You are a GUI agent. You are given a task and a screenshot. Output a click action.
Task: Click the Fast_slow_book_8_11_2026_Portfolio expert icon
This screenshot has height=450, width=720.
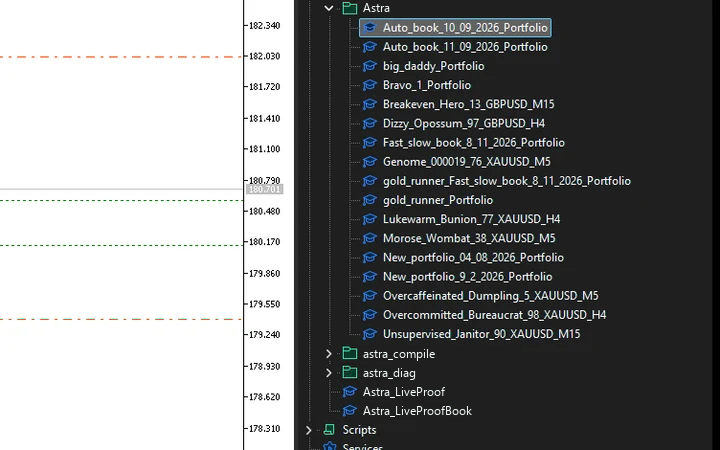(x=370, y=143)
